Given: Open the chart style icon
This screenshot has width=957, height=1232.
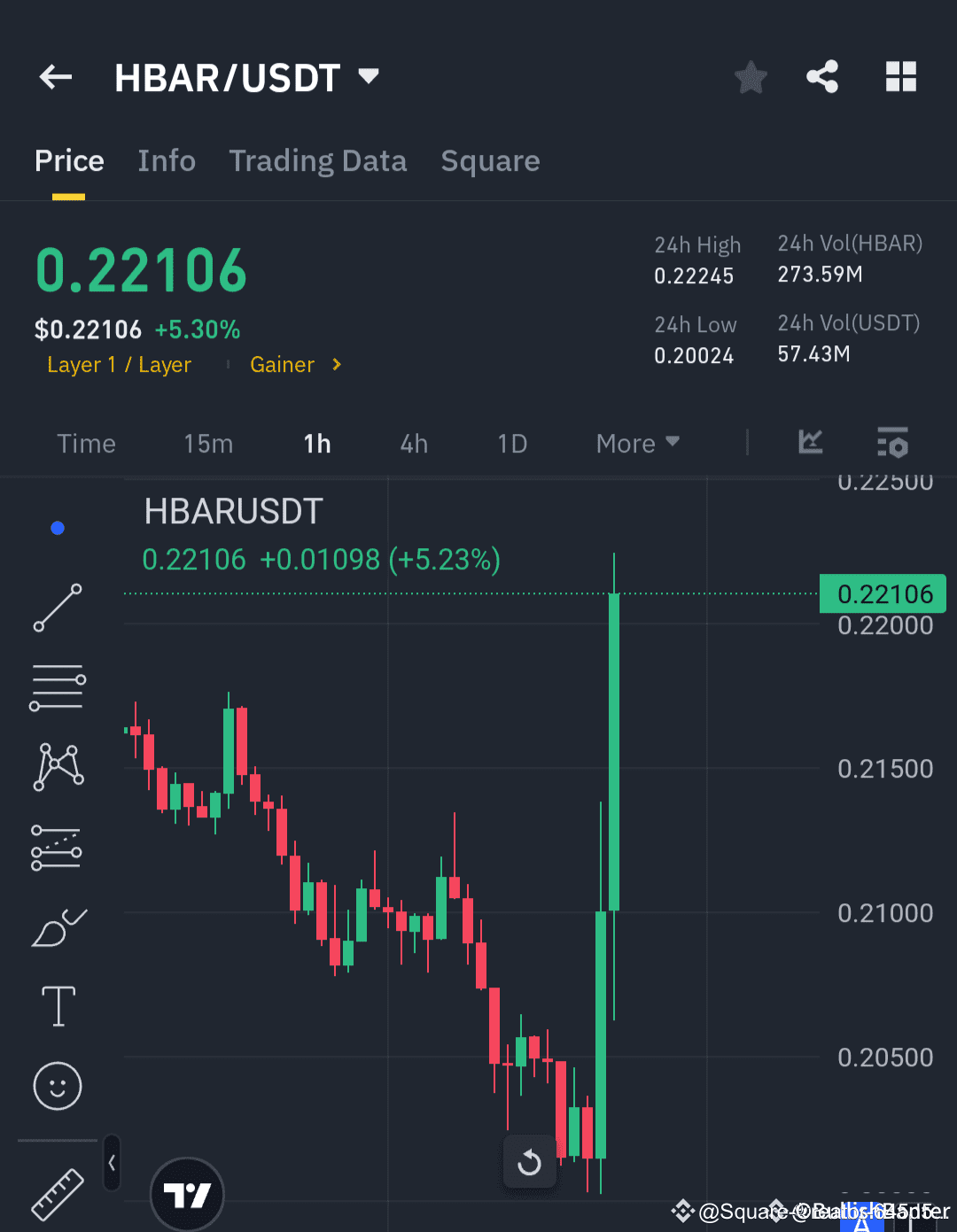Looking at the screenshot, I should click(809, 443).
